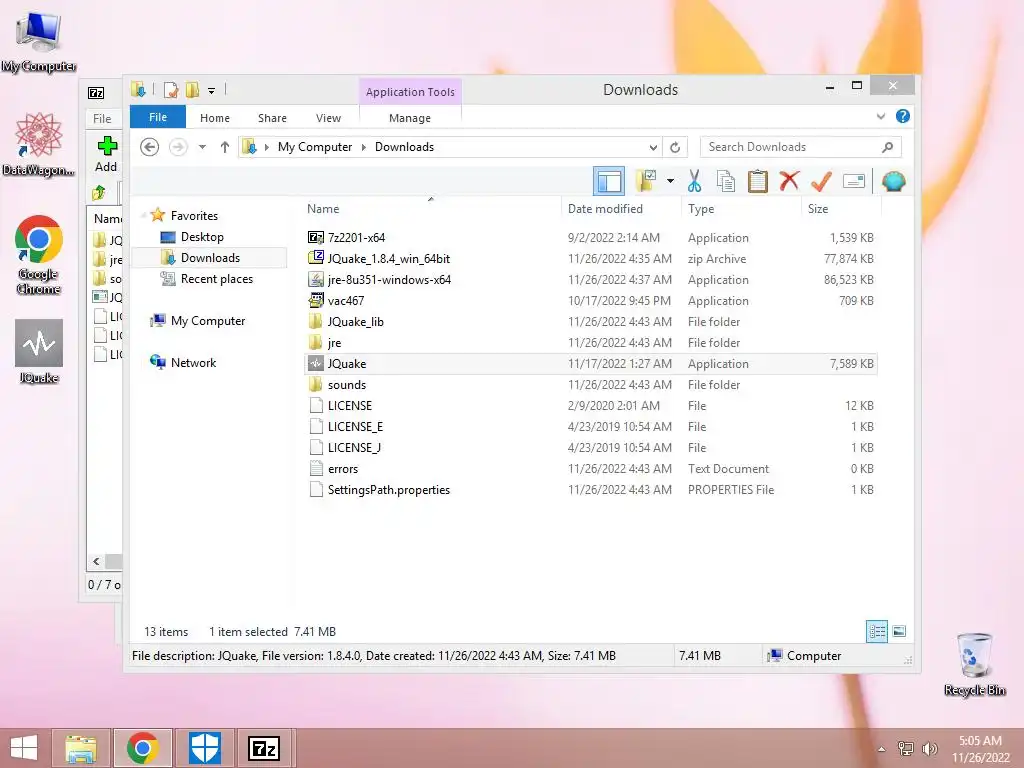Screen dimensions: 1024x768
Task: Click the Back navigation arrow
Action: [150, 147]
